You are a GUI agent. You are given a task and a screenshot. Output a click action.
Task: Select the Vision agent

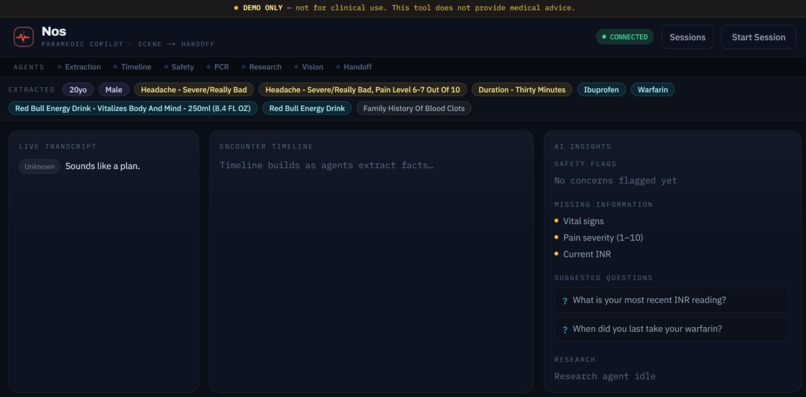tap(309, 67)
